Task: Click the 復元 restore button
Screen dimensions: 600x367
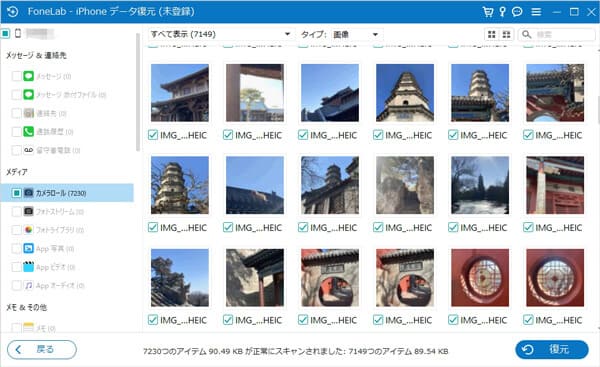Action: pos(551,349)
